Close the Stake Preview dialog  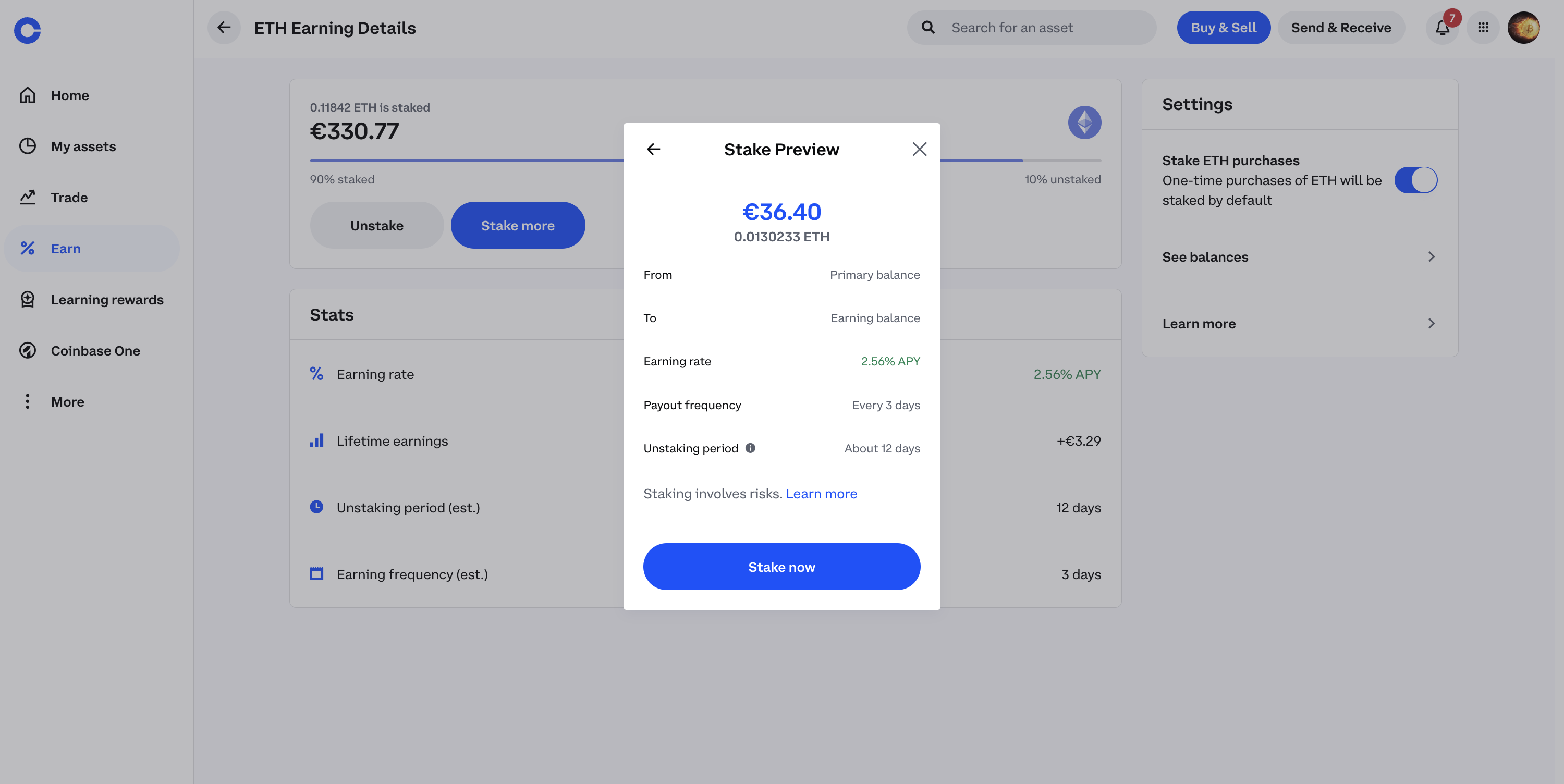(x=919, y=150)
